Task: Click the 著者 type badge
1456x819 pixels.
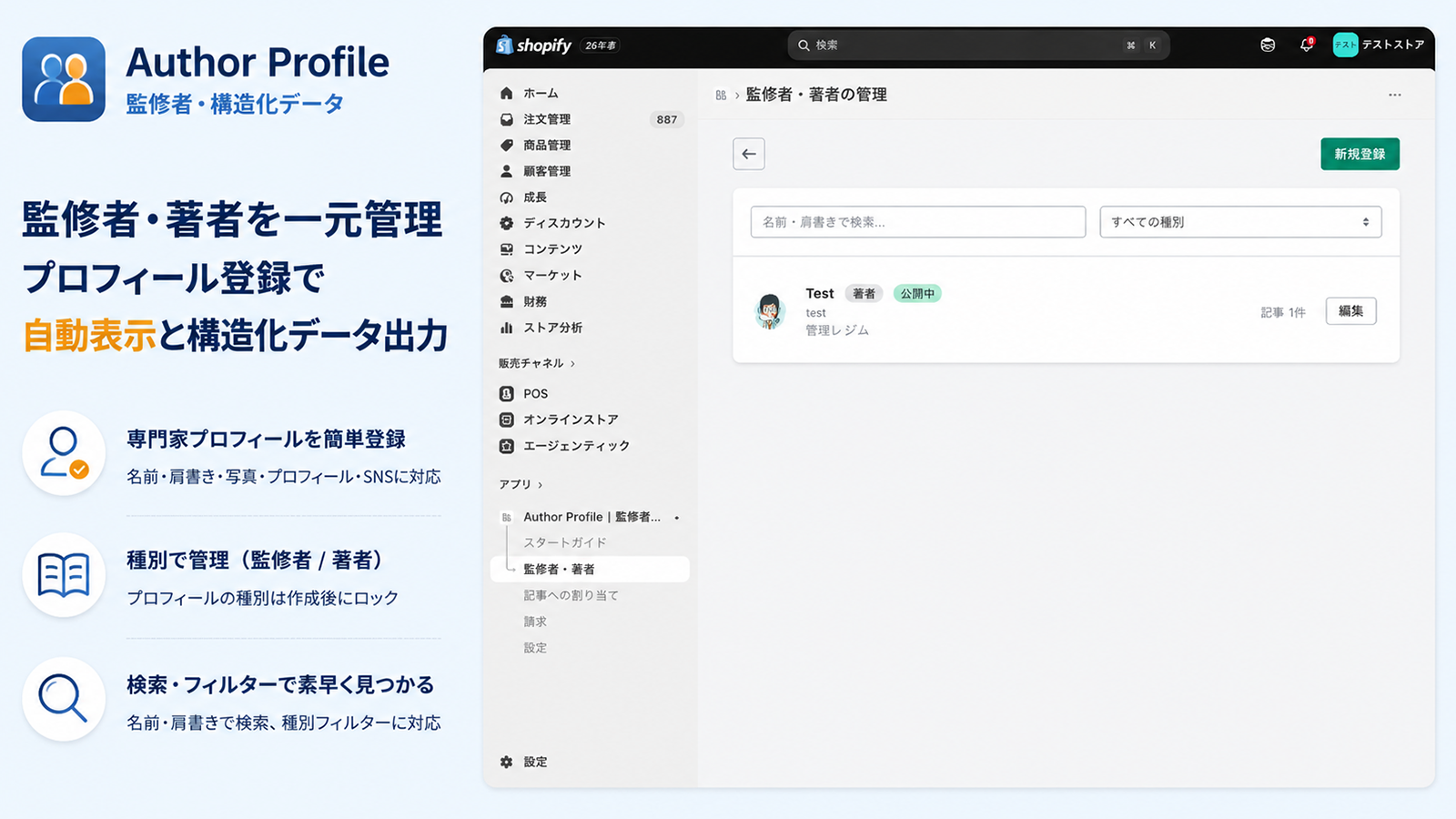Action: [x=864, y=293]
